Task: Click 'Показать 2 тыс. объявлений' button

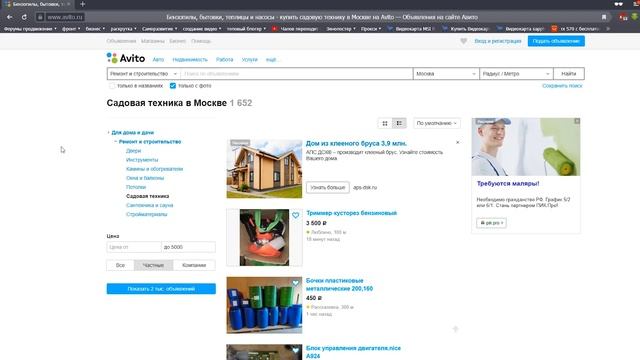Action: [161, 289]
